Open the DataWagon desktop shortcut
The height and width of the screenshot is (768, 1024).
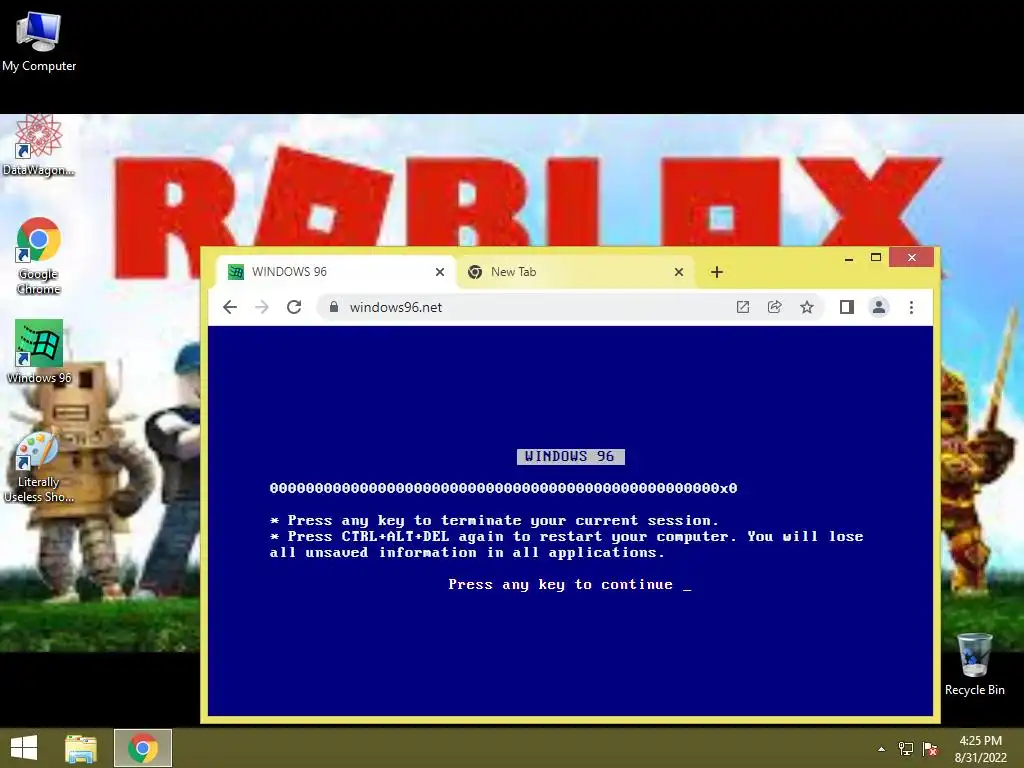[39, 145]
